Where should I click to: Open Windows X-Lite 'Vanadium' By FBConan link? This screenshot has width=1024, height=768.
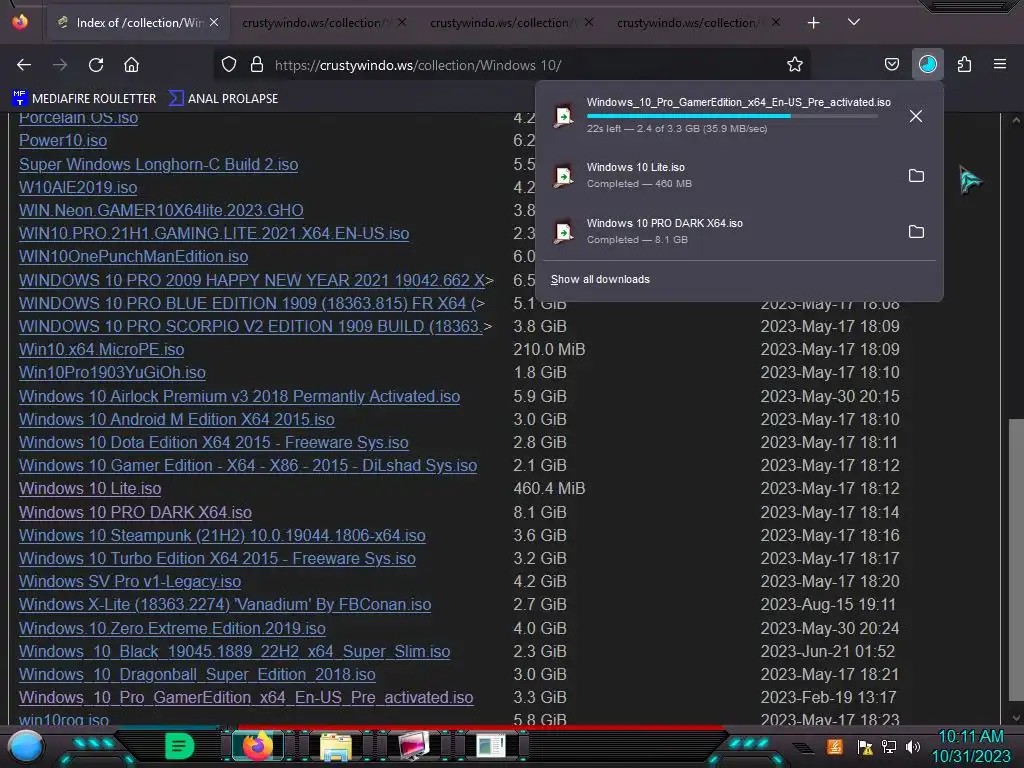click(x=225, y=605)
